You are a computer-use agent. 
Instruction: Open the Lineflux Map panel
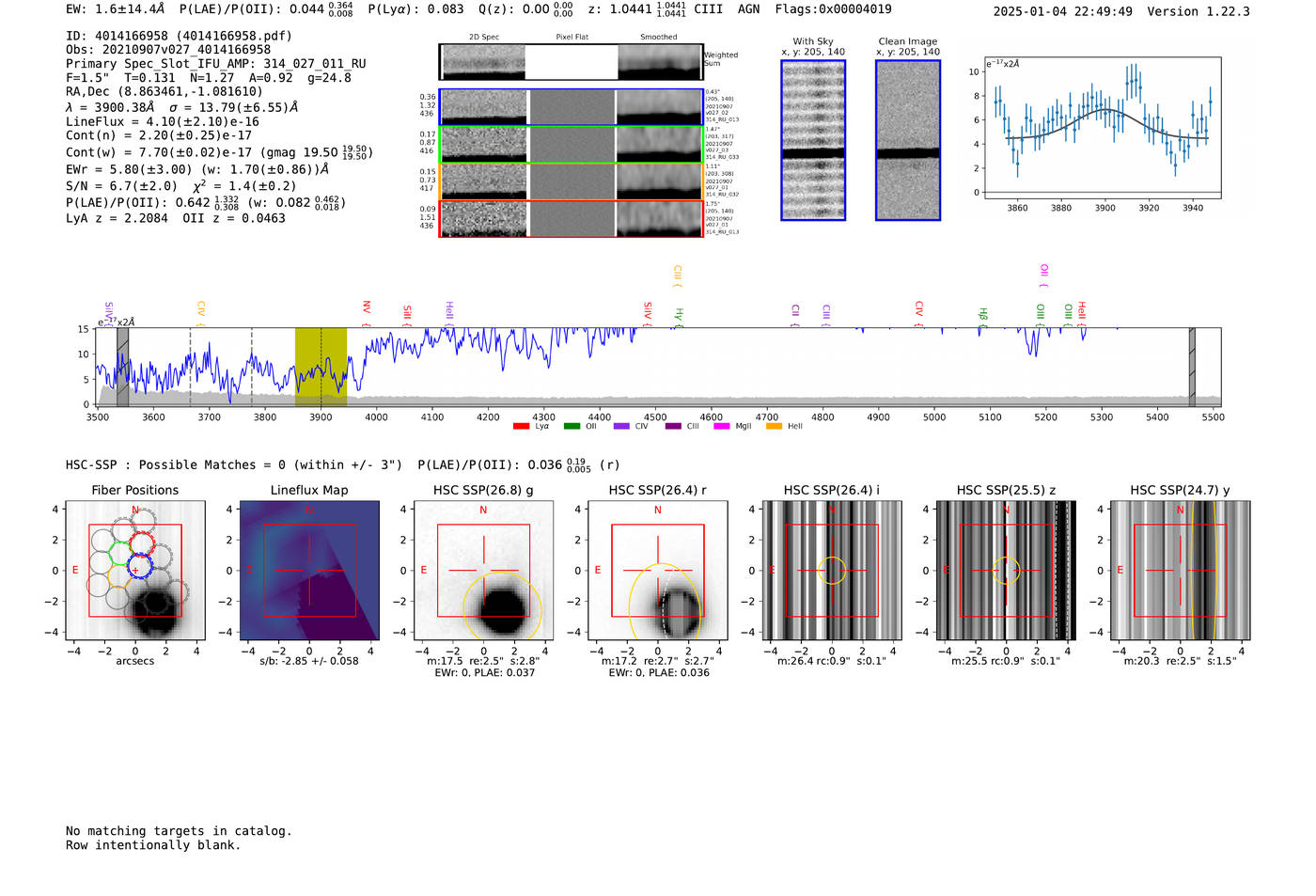point(309,571)
